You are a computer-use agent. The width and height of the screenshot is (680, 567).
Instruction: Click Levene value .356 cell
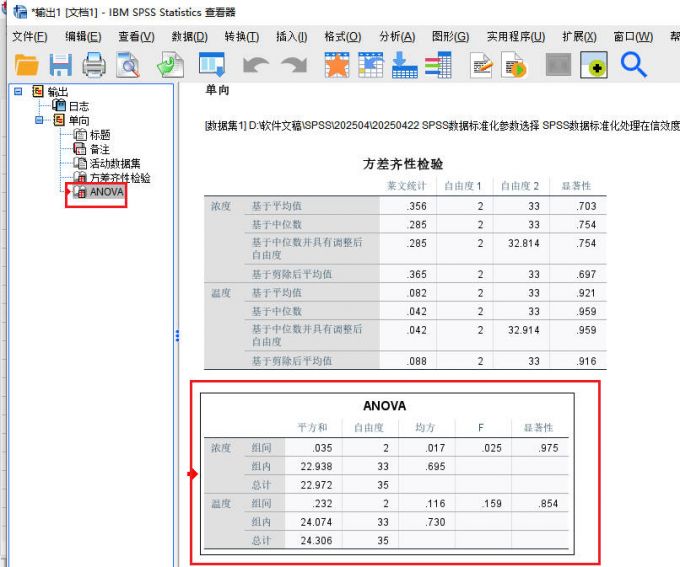pyautogui.click(x=417, y=206)
